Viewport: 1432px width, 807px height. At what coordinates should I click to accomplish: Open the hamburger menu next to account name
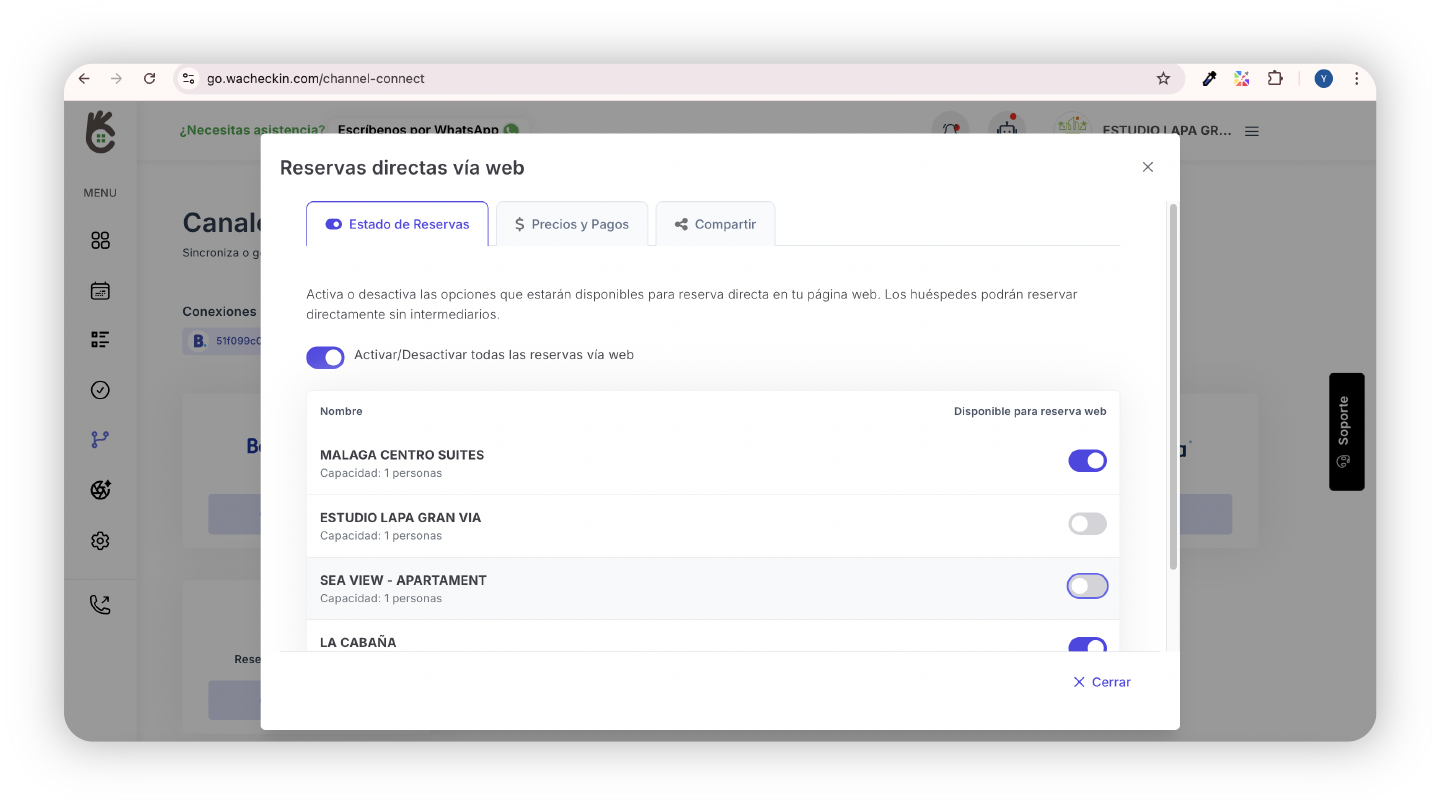1252,131
